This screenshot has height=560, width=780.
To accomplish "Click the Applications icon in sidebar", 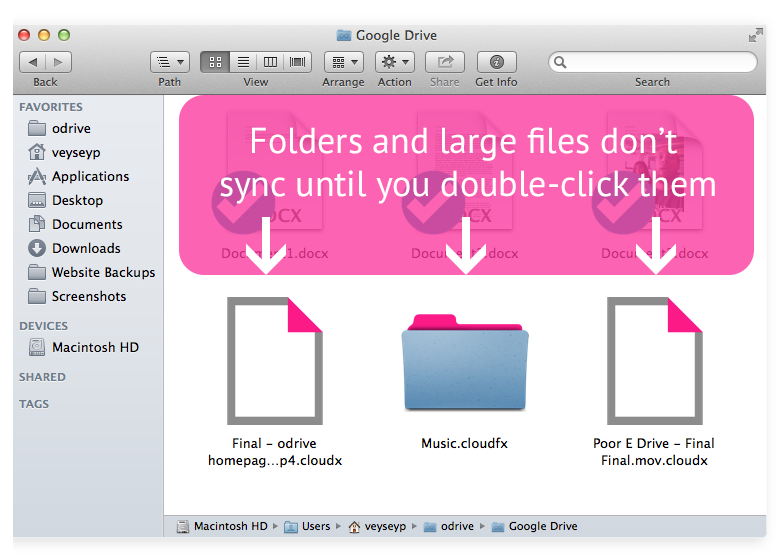I will [x=37, y=176].
